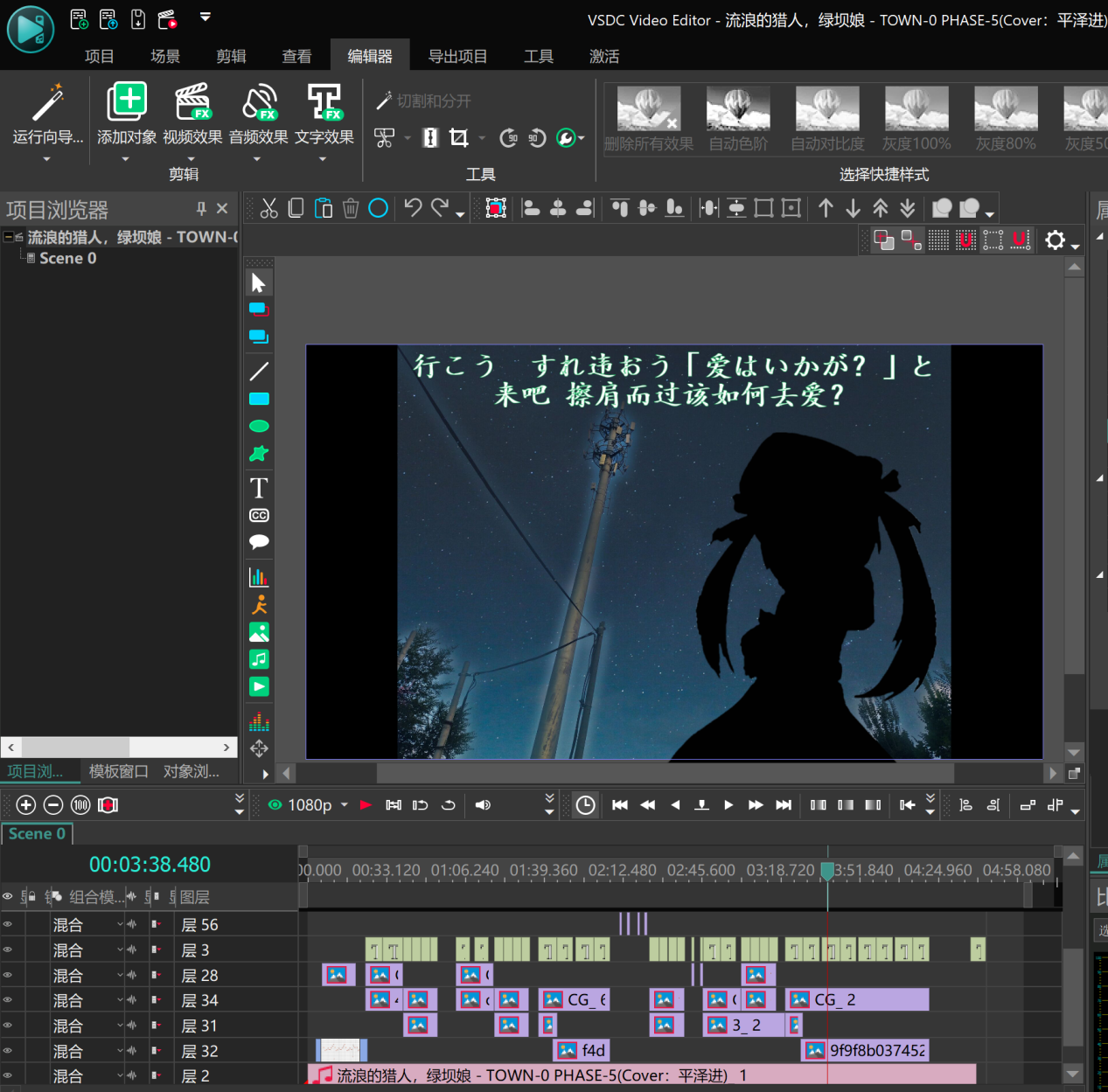Image resolution: width=1108 pixels, height=1092 pixels.
Task: Open Audio Effects menu icon
Action: 259,102
